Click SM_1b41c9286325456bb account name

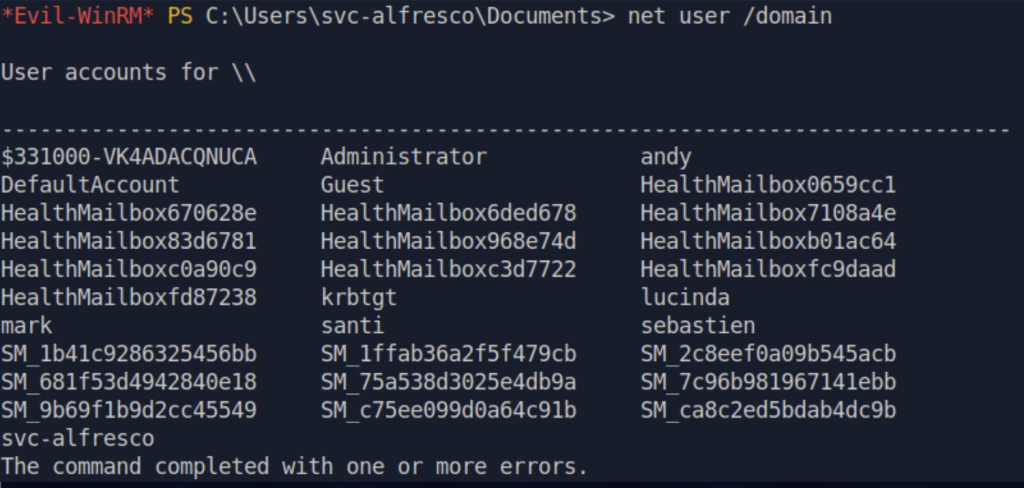(129, 354)
